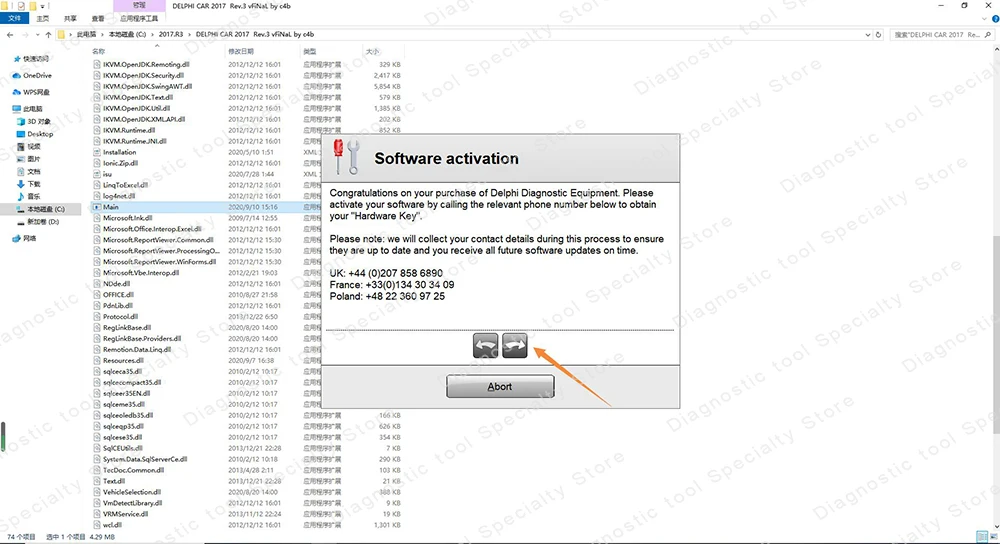The height and width of the screenshot is (544, 1000).
Task: Open 下载 folder in sidebar
Action: (x=33, y=184)
